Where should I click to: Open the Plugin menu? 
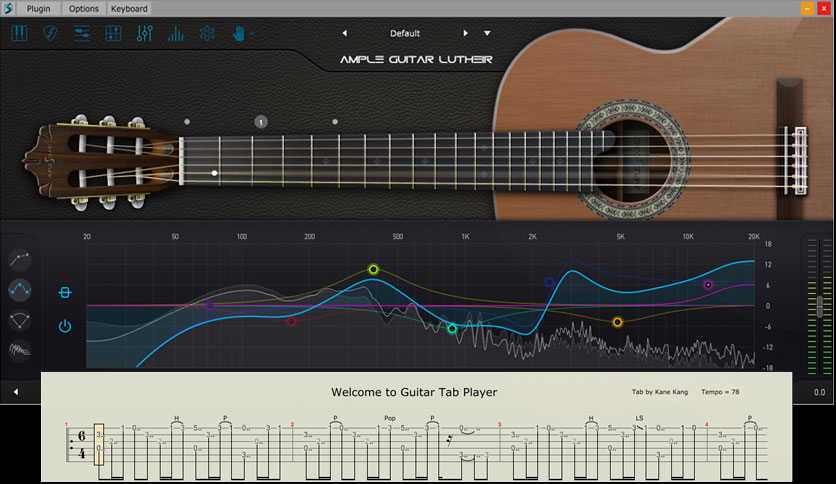[x=38, y=9]
